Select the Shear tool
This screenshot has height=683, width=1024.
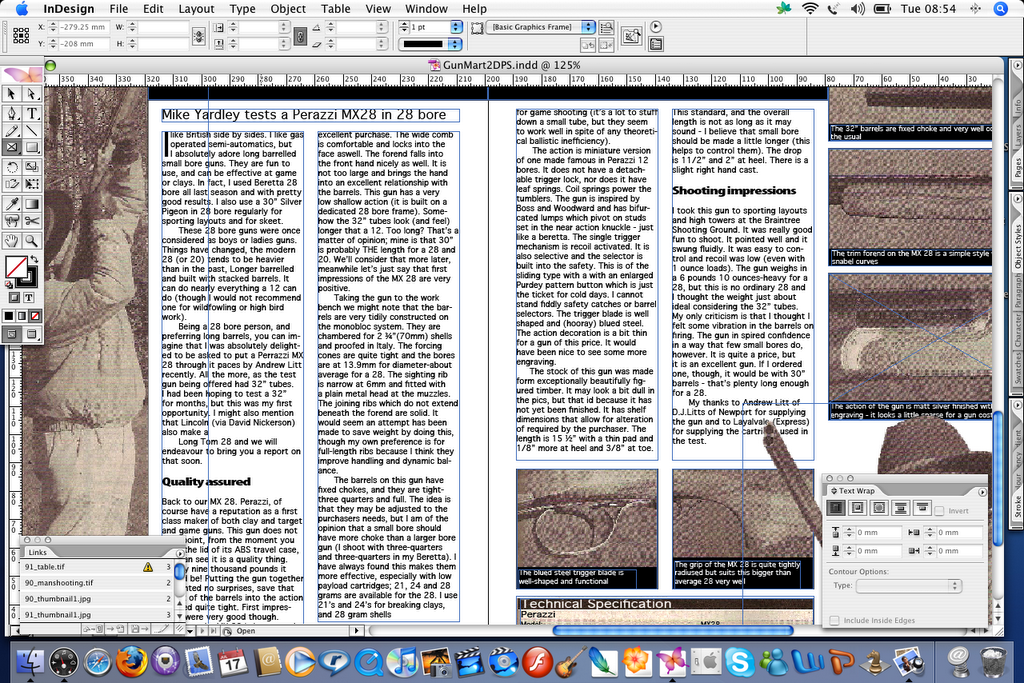tap(12, 184)
